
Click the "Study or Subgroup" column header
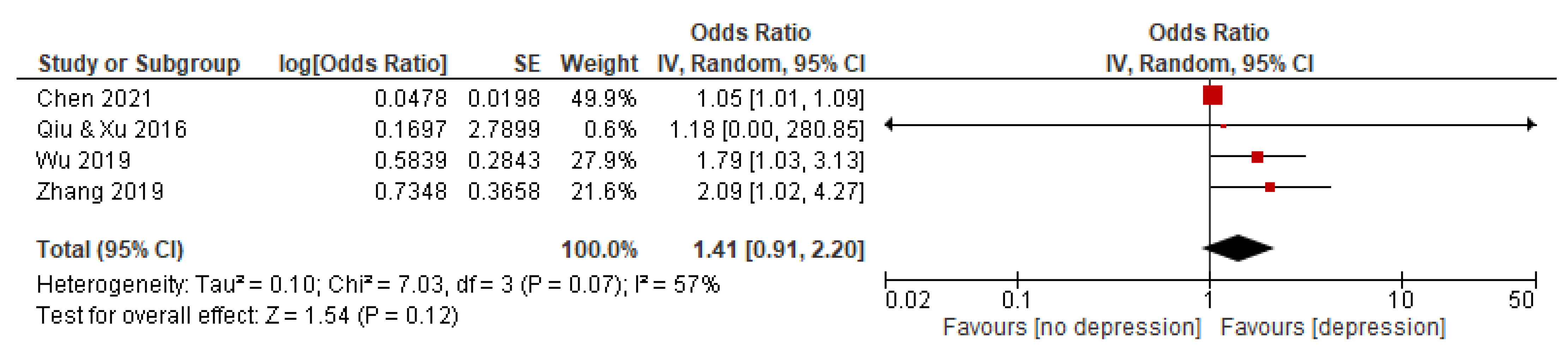coord(139,64)
